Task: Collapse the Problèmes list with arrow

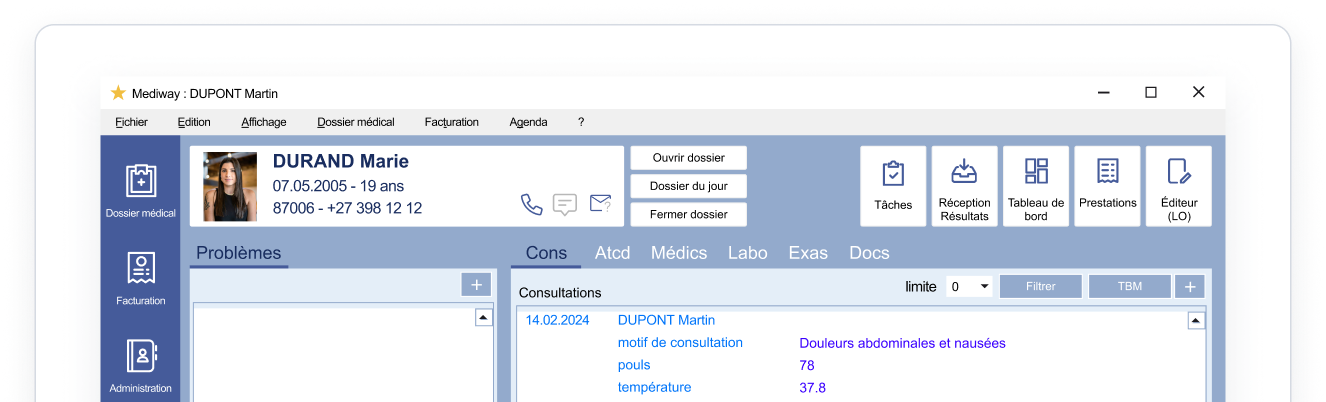Action: (483, 317)
